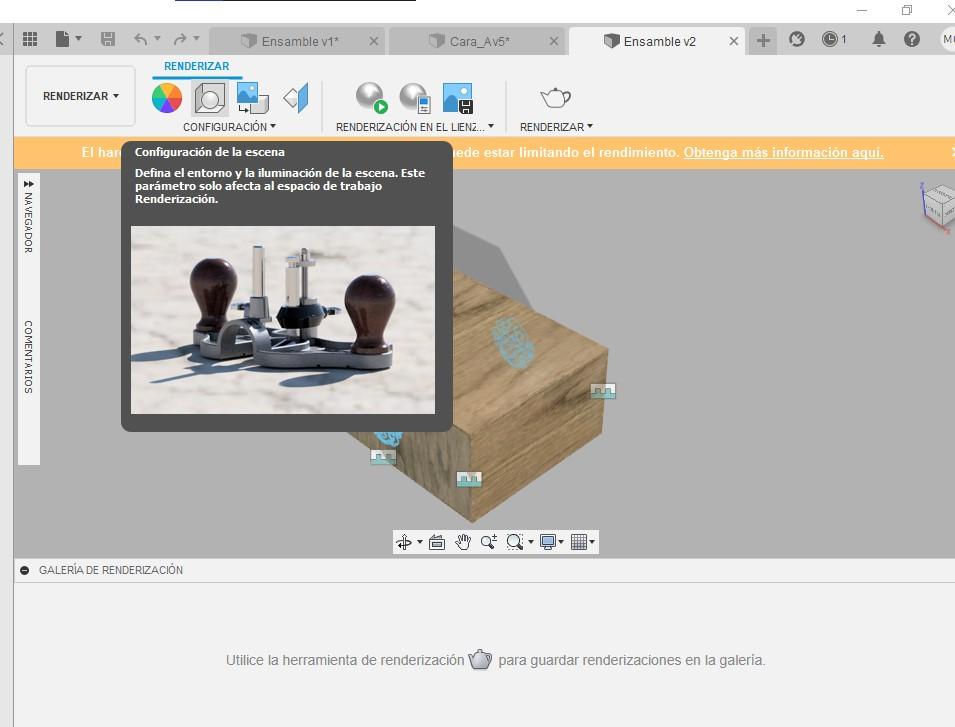This screenshot has width=955, height=727.
Task: Select the zoom magnifier tool
Action: [x=489, y=541]
